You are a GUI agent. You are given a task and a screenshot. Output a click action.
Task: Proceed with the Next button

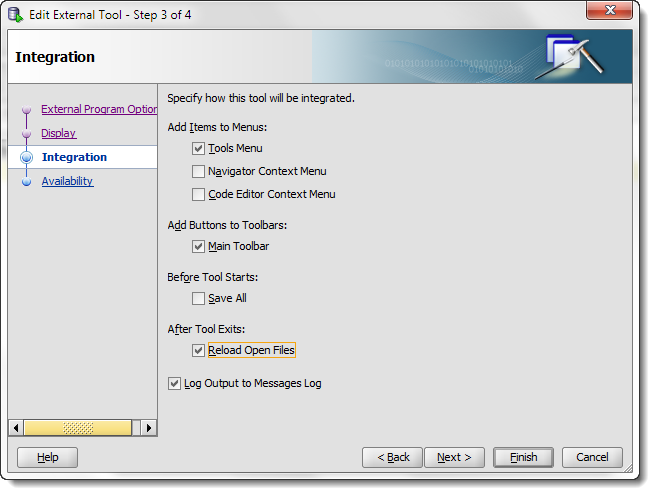pos(454,457)
